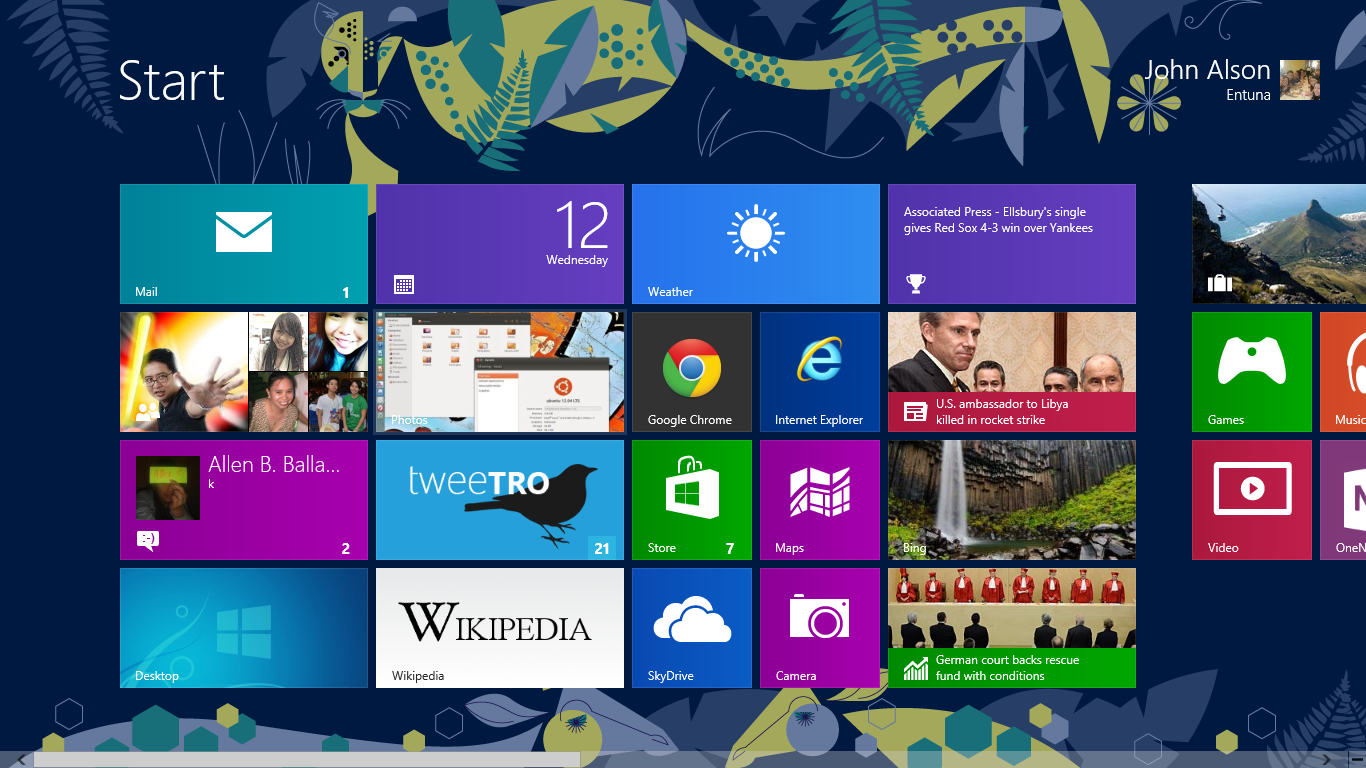
Task: Open the Mail app tile
Action: click(x=243, y=243)
